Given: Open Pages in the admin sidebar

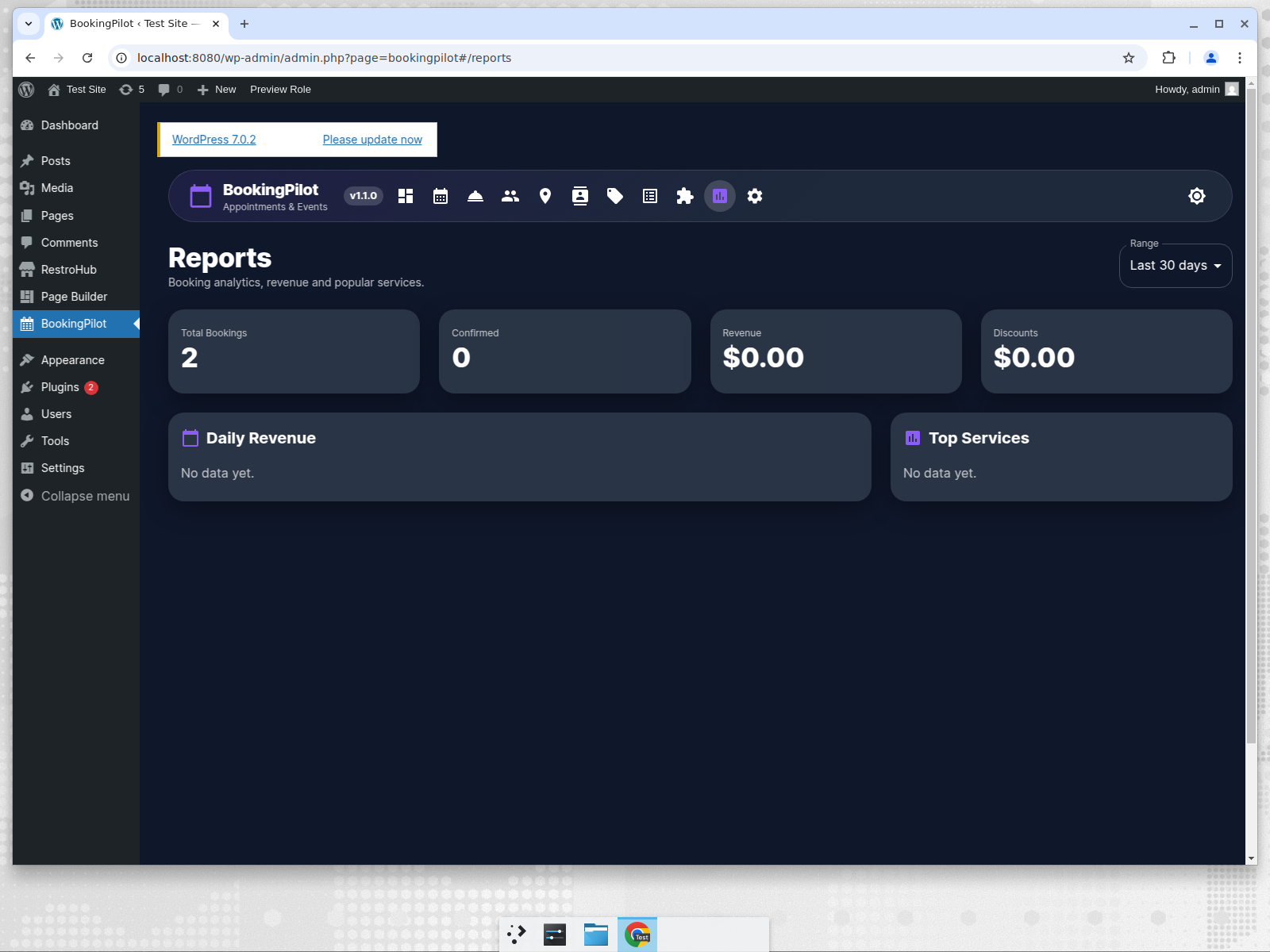Looking at the screenshot, I should point(76,216).
